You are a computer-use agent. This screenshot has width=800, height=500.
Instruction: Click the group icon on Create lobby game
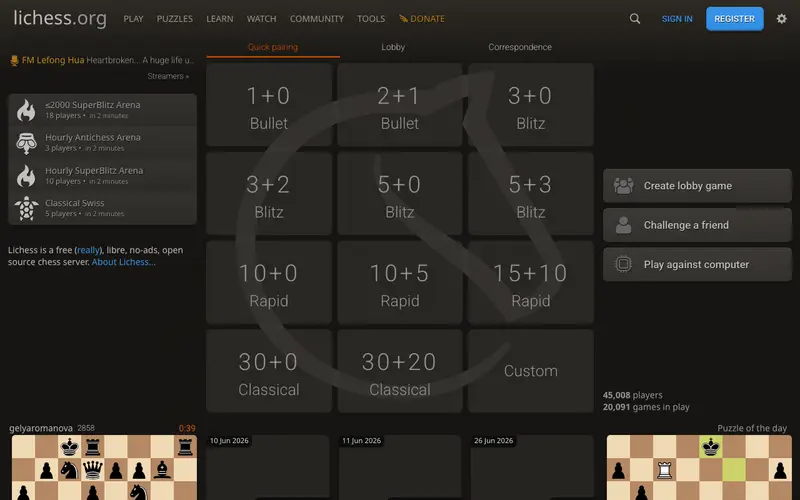pyautogui.click(x=623, y=186)
